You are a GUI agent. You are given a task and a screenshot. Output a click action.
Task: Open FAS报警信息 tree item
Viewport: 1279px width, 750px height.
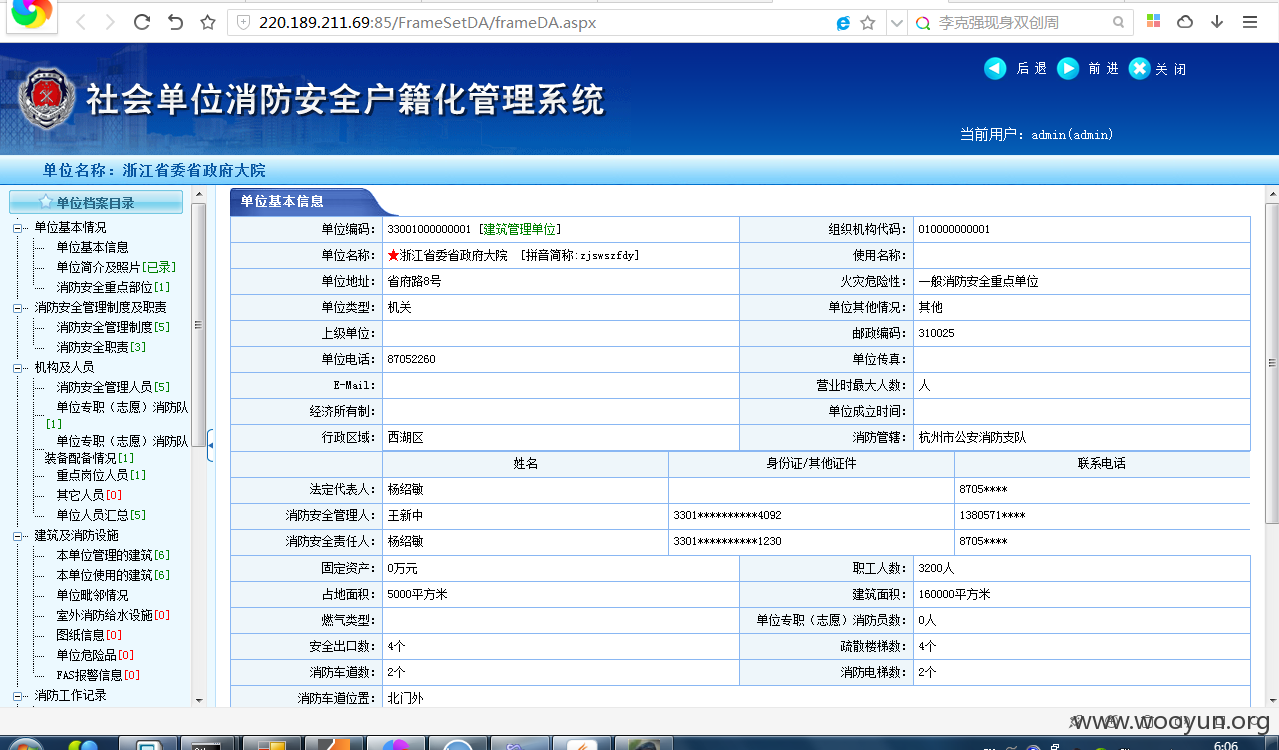pyautogui.click(x=98, y=675)
